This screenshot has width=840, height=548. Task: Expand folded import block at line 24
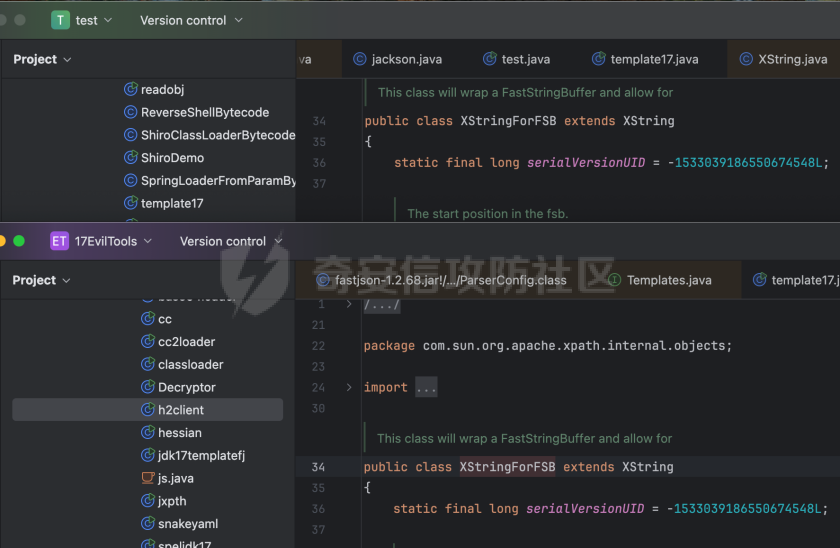(x=349, y=387)
